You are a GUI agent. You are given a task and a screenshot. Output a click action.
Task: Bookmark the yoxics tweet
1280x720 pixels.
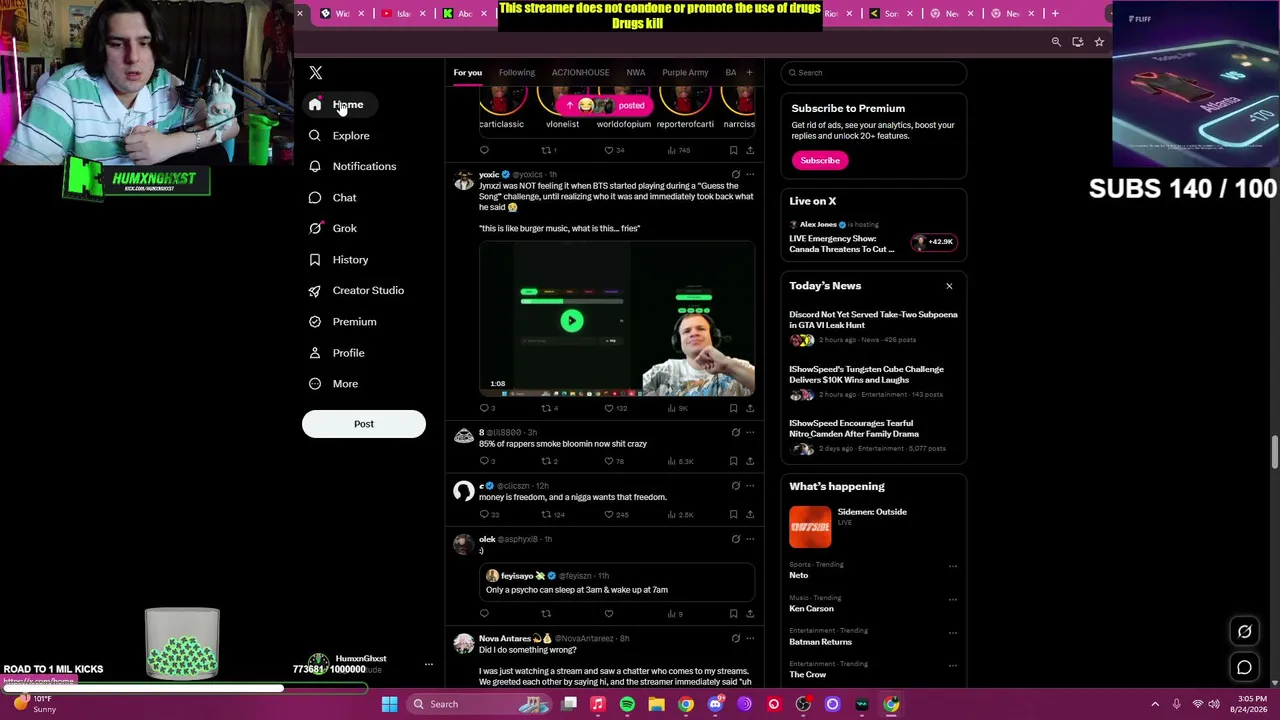tap(733, 408)
